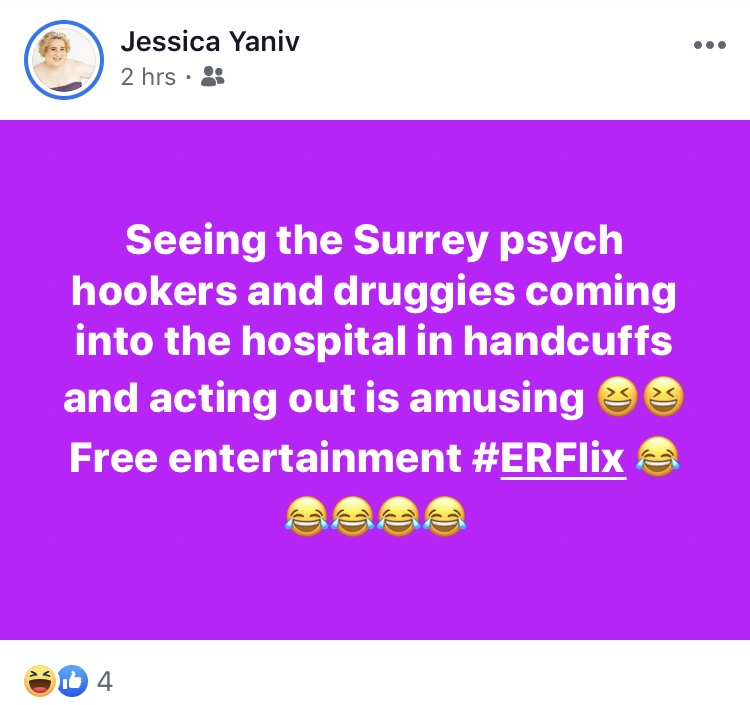750x705 pixels.
Task: Click the "2 hrs" post timestamp
Action: coord(148,77)
